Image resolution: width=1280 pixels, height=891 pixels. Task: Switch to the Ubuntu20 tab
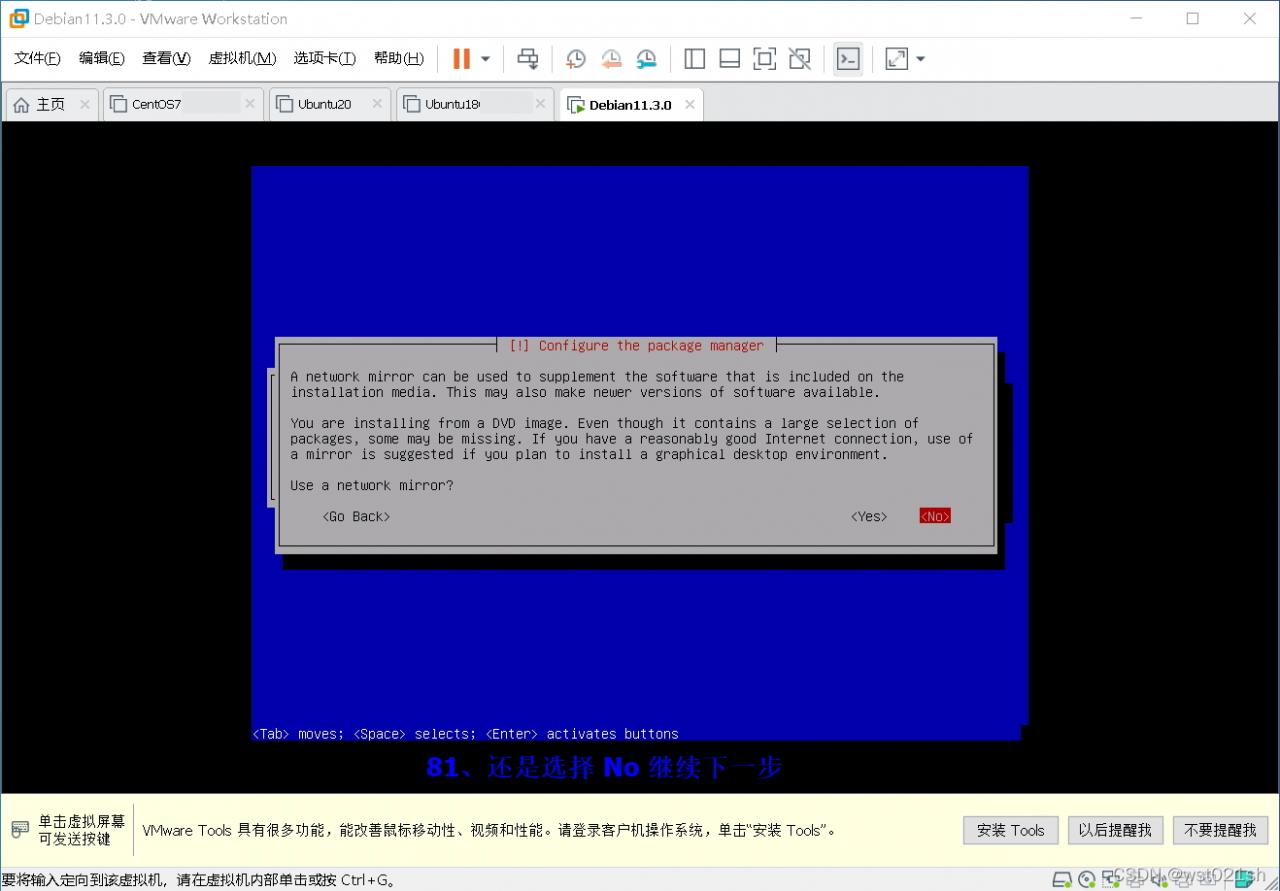coord(329,104)
